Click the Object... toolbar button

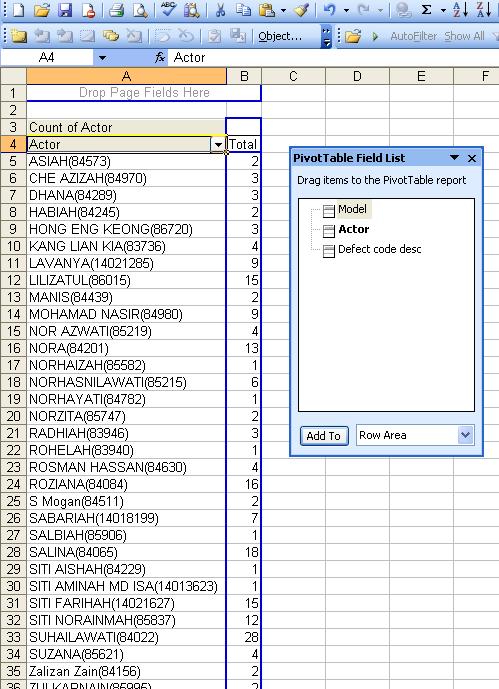coord(280,36)
